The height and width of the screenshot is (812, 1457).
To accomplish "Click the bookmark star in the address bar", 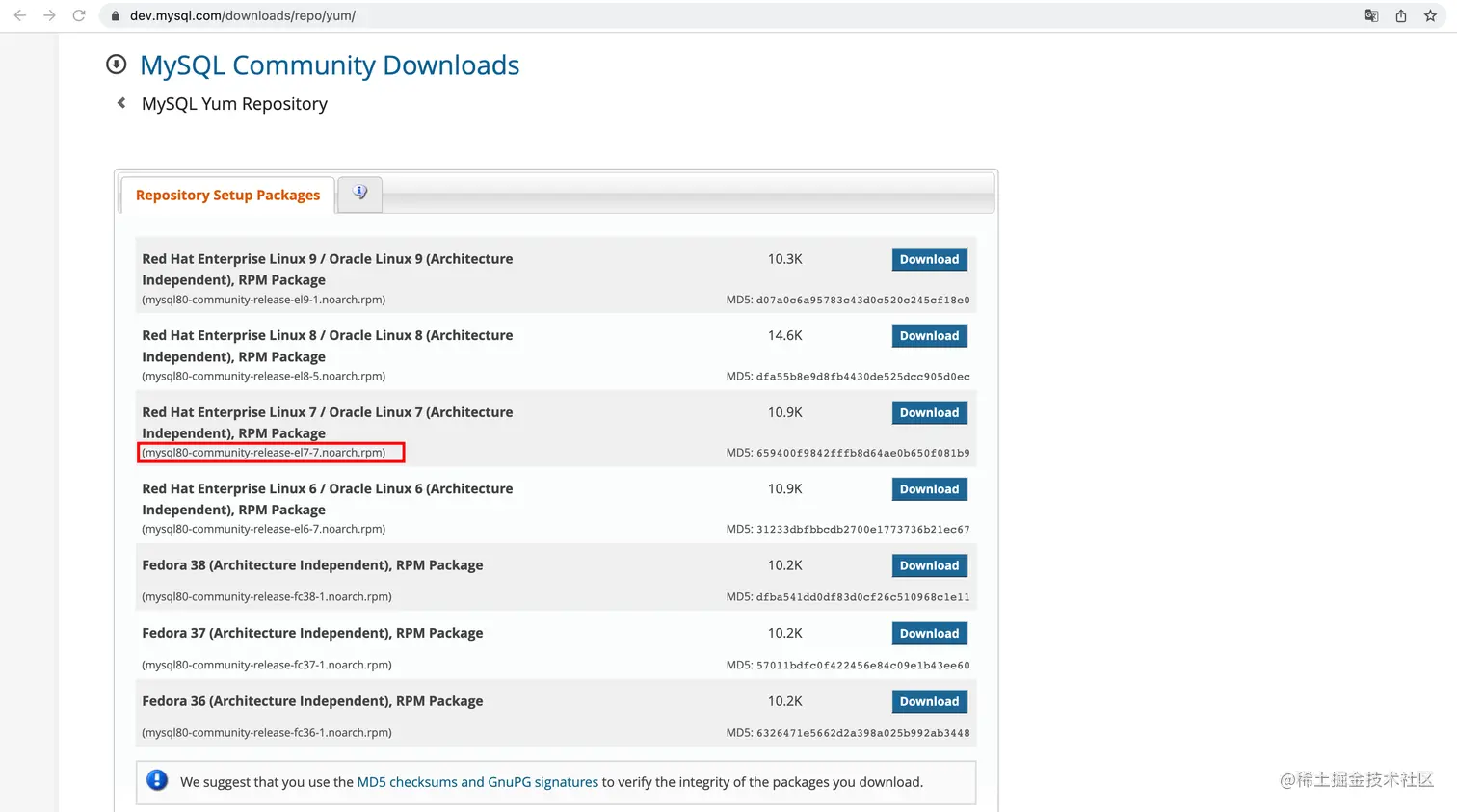I will [x=1430, y=15].
